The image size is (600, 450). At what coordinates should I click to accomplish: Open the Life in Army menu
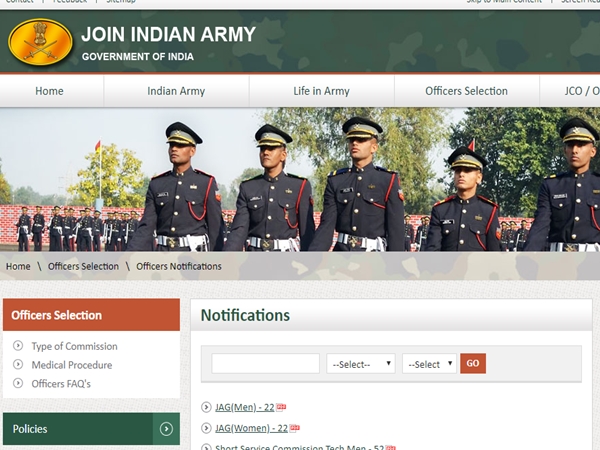click(x=321, y=91)
